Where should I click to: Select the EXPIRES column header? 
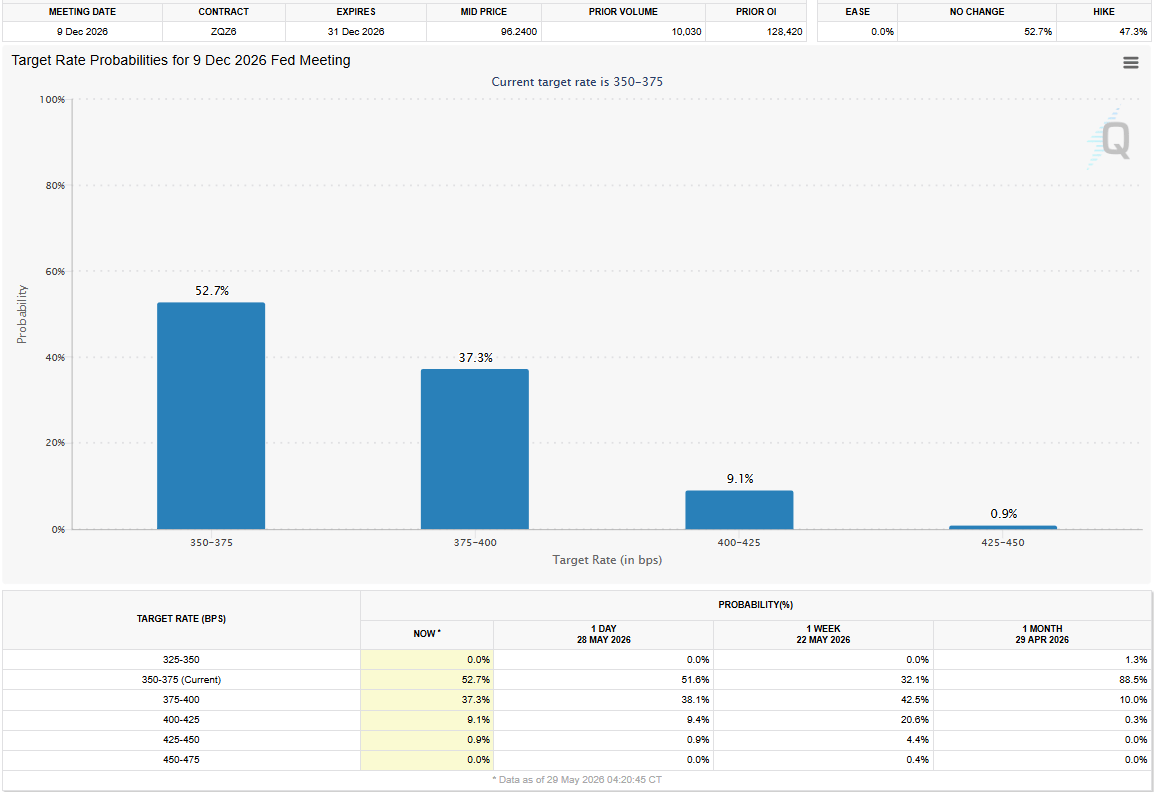(x=356, y=12)
